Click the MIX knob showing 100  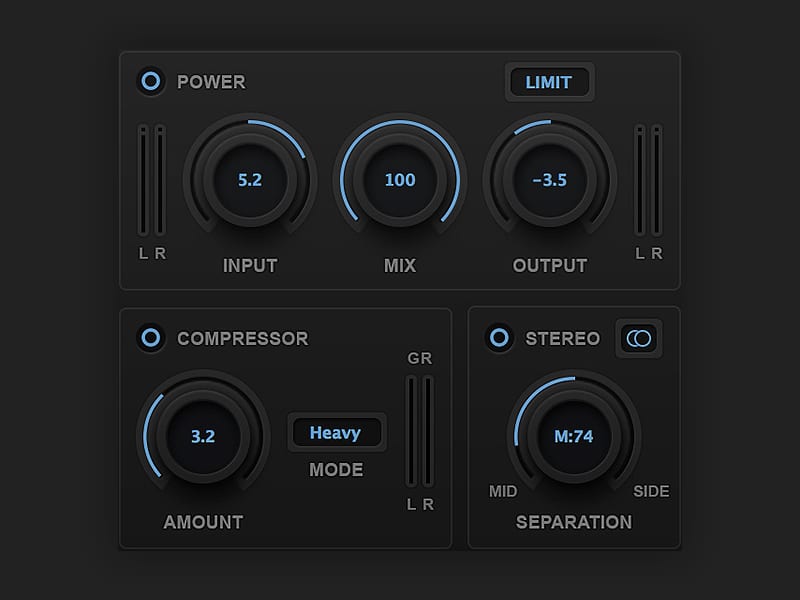point(400,180)
